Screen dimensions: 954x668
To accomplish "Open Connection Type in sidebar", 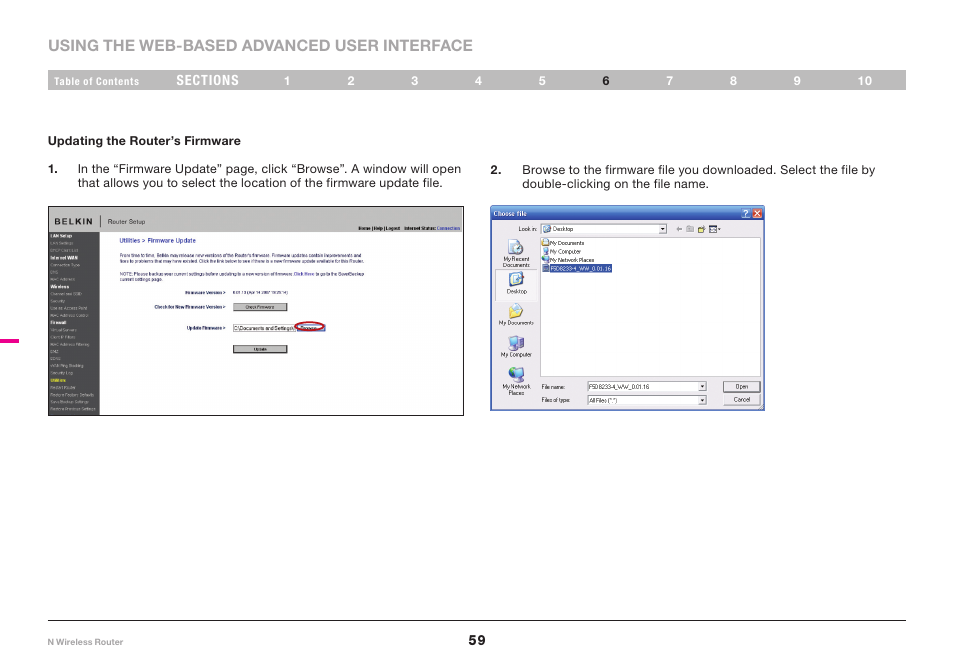I will [64, 265].
